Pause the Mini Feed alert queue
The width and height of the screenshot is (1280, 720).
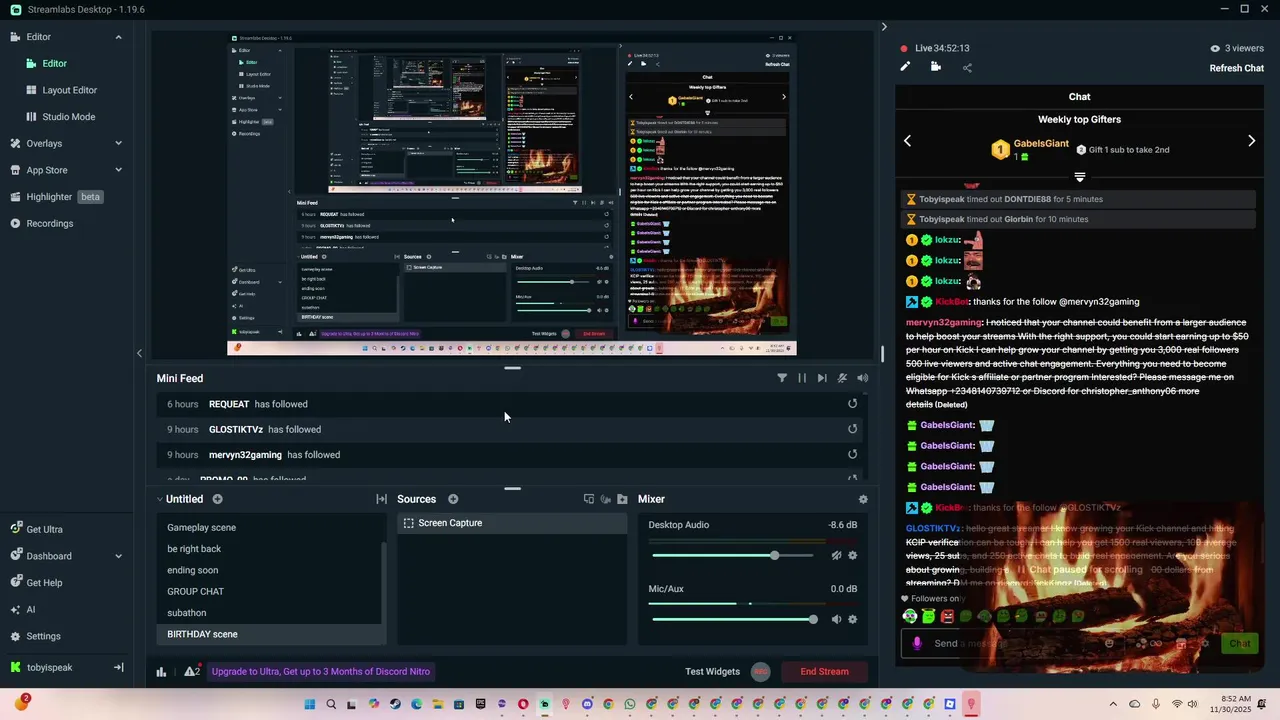(802, 378)
